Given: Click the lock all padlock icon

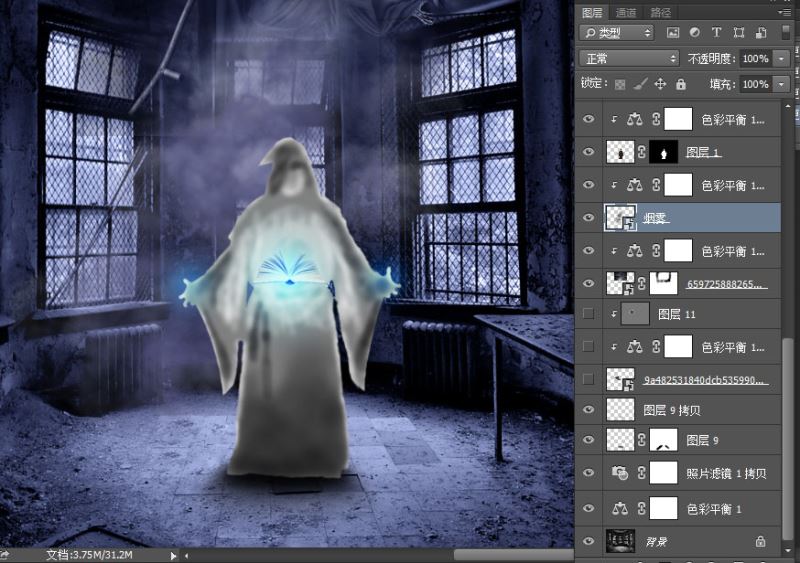Looking at the screenshot, I should coord(681,85).
